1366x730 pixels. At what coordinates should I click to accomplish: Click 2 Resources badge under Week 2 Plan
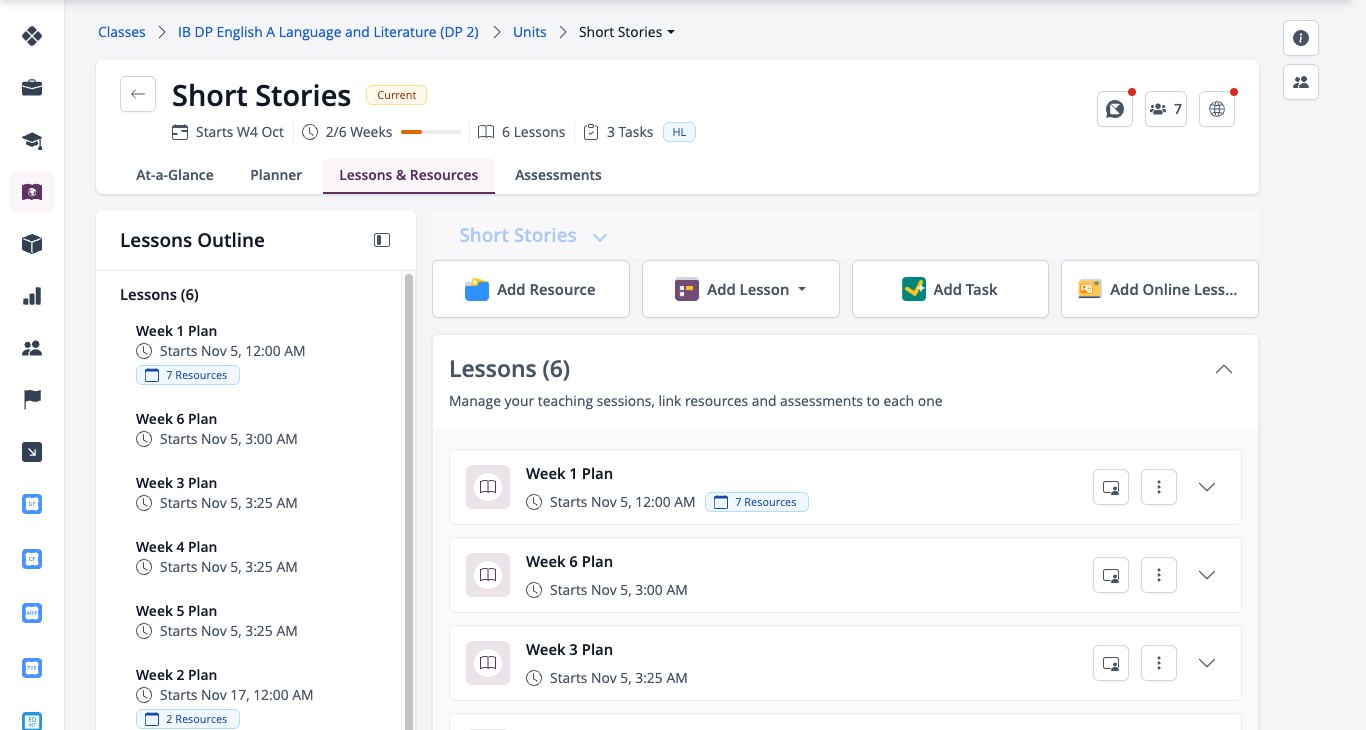188,719
